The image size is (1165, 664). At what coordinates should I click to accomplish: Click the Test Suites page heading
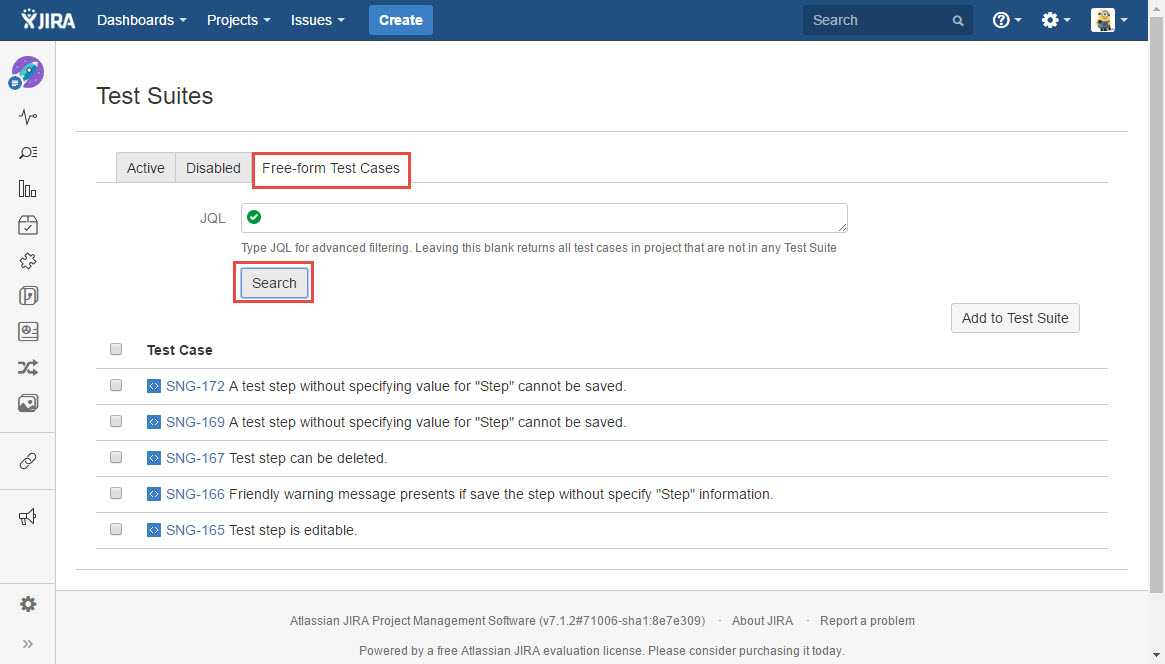coord(155,96)
